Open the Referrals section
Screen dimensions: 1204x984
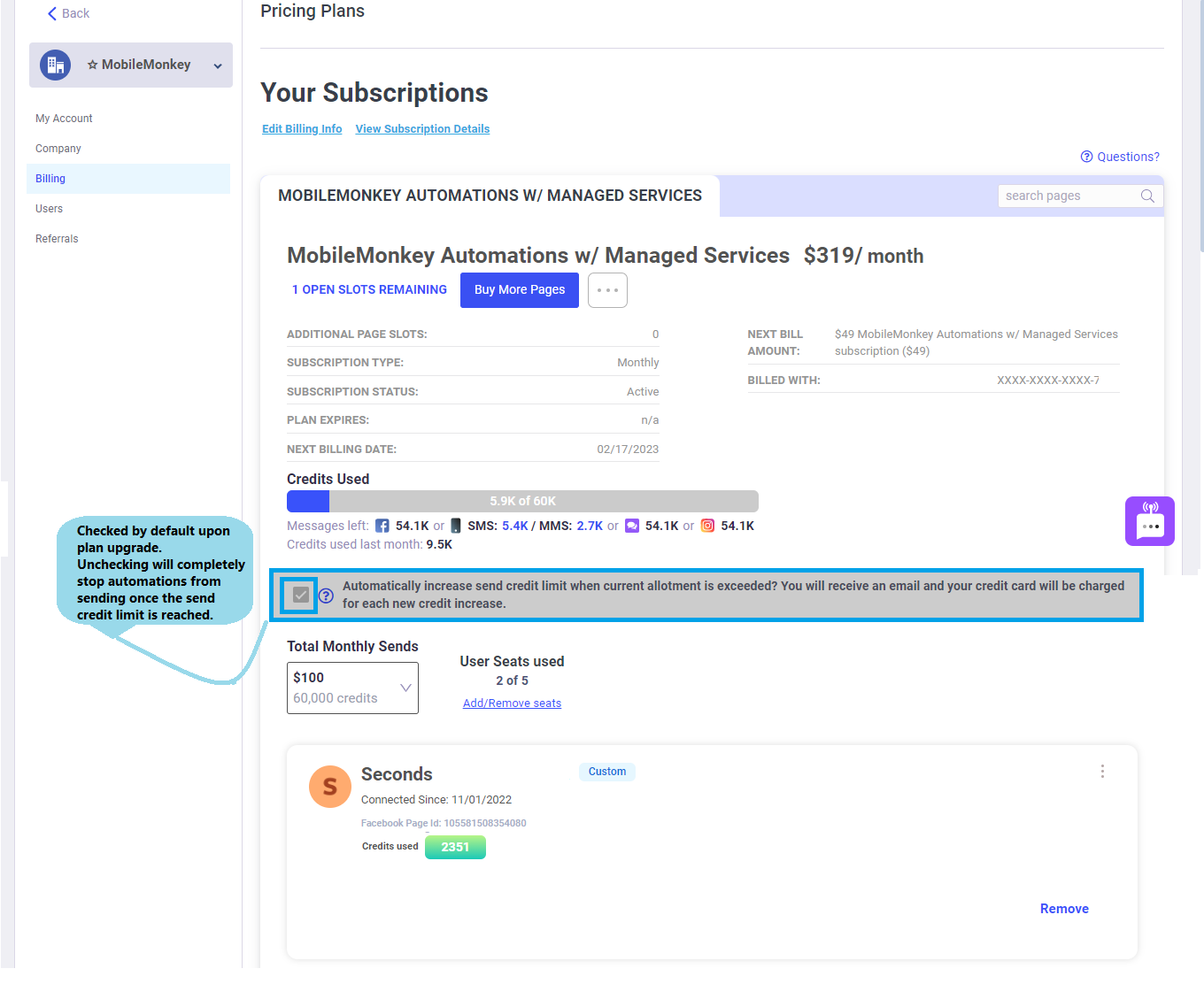click(x=57, y=239)
